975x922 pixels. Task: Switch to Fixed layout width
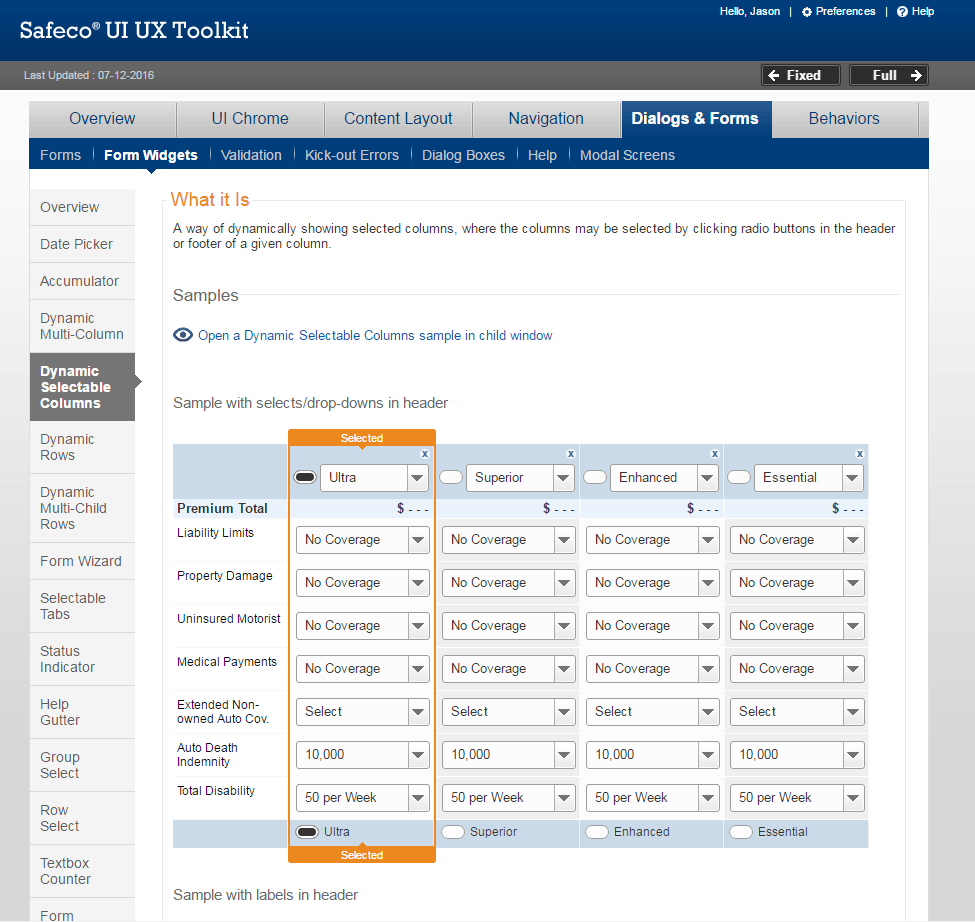[800, 75]
